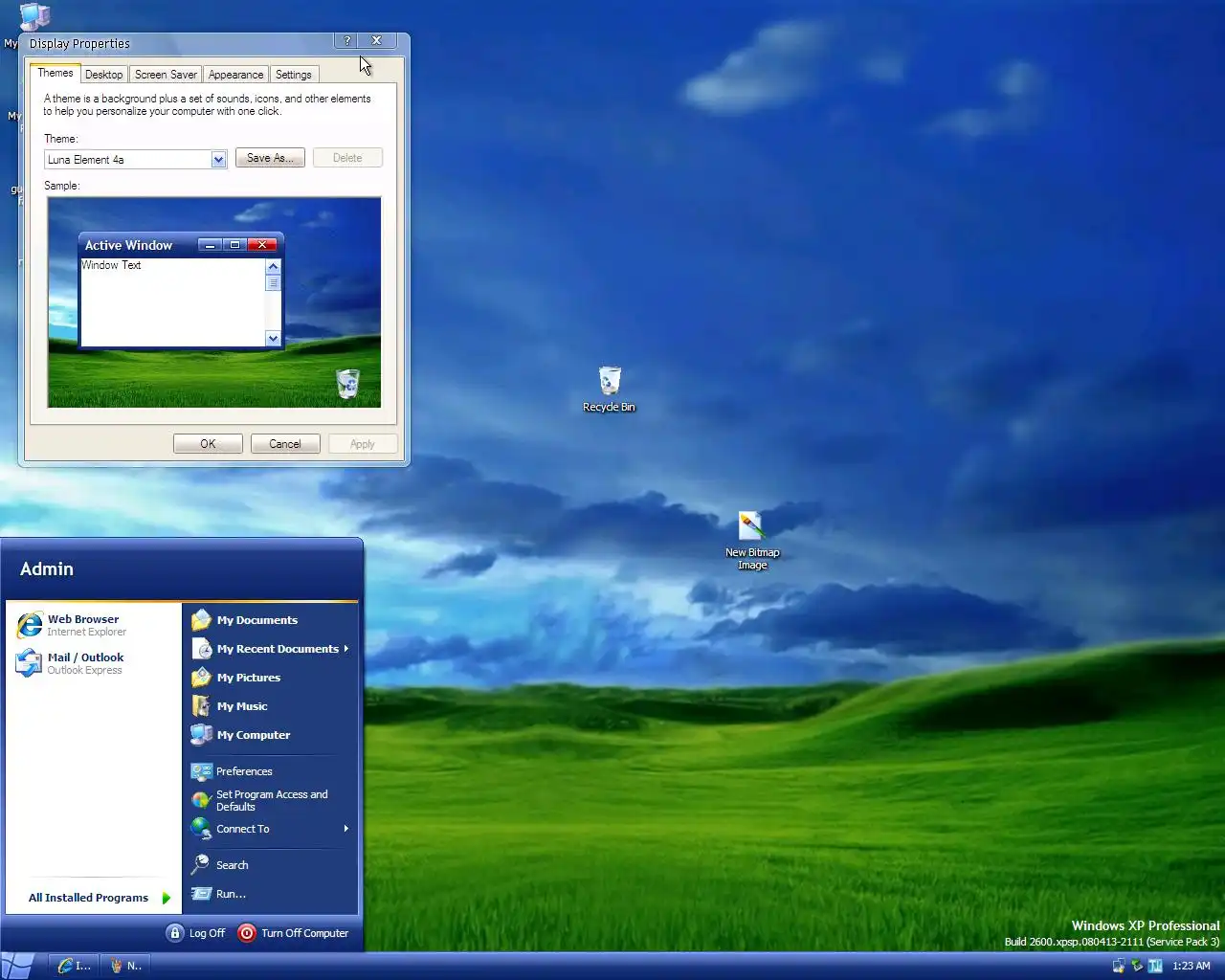Click the Log Off button
This screenshot has height=980, width=1225.
pyautogui.click(x=196, y=933)
